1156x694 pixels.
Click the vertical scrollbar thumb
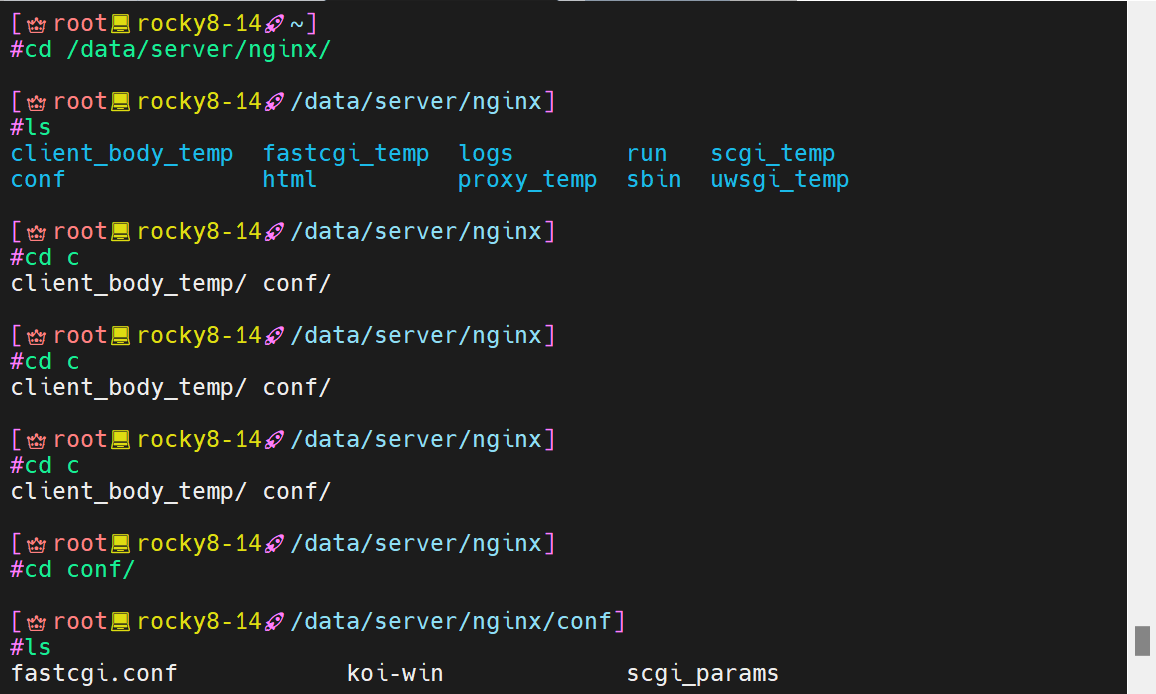coord(1142,640)
